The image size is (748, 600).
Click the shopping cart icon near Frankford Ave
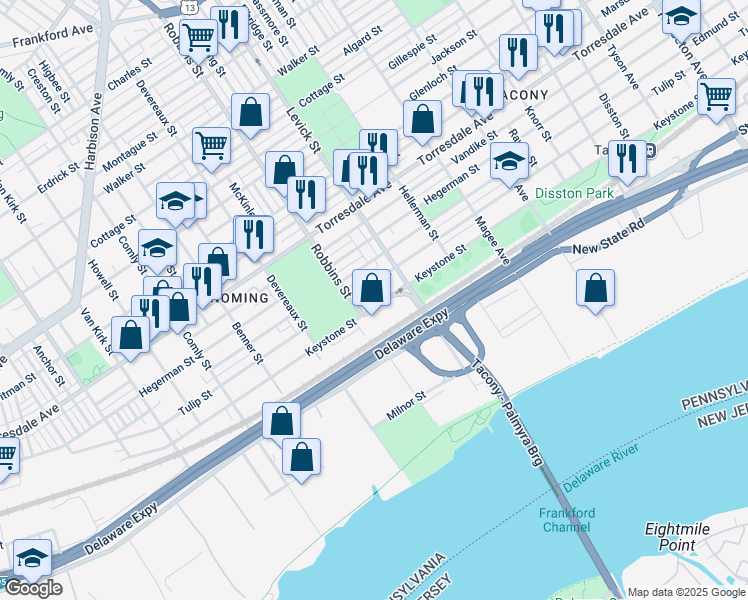[199, 37]
